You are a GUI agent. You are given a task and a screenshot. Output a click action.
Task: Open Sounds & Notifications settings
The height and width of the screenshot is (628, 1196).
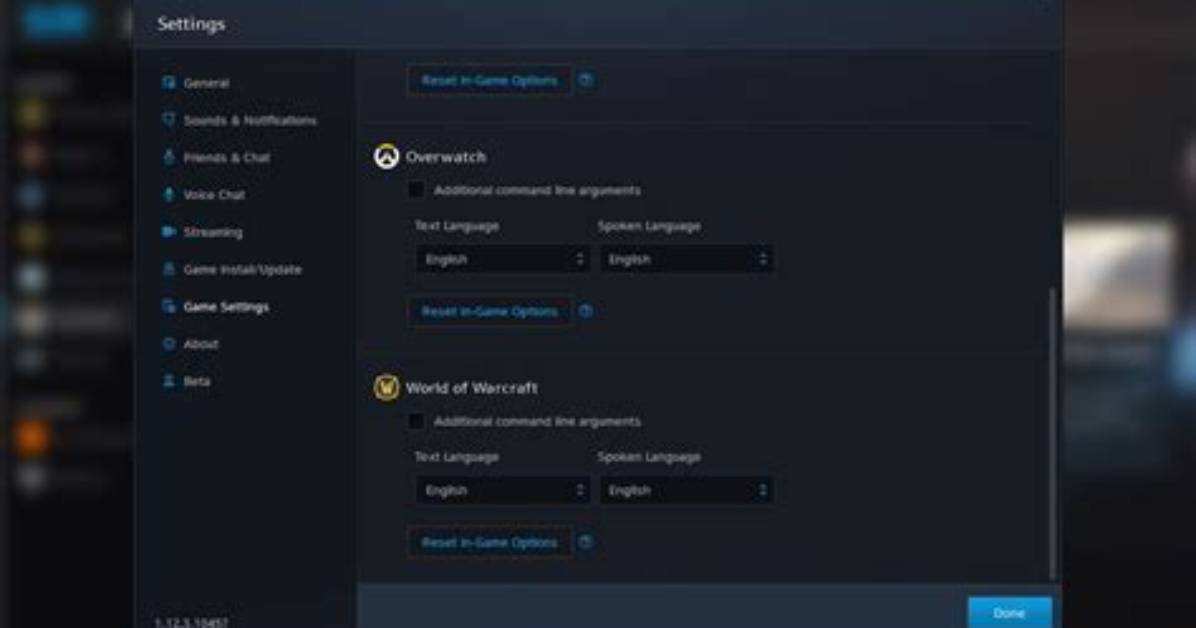pyautogui.click(x=249, y=120)
